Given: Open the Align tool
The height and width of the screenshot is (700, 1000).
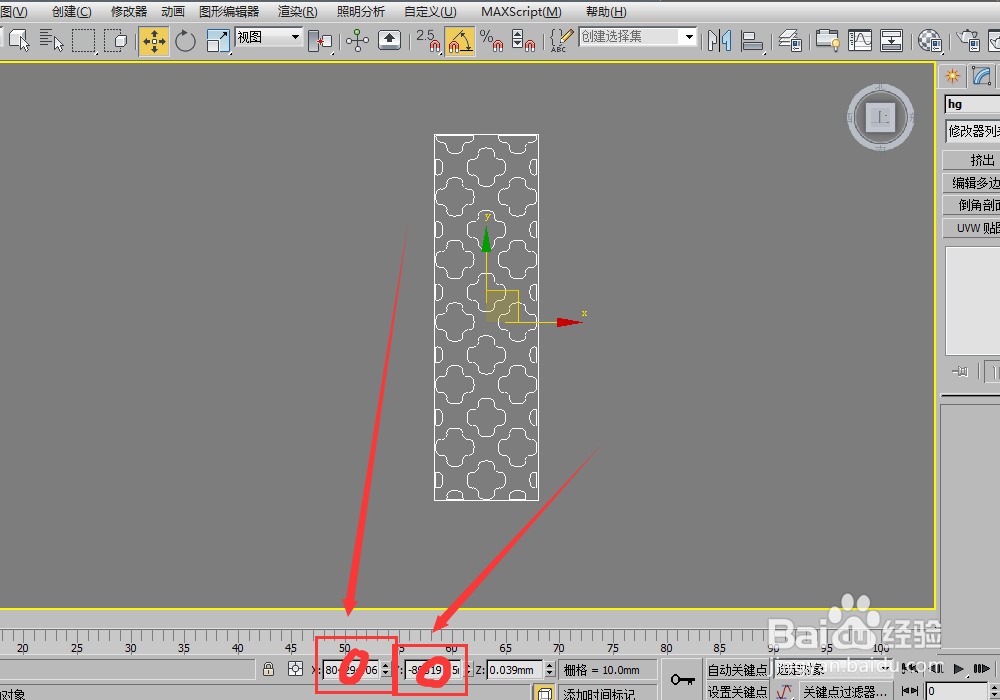Looking at the screenshot, I should coord(752,41).
